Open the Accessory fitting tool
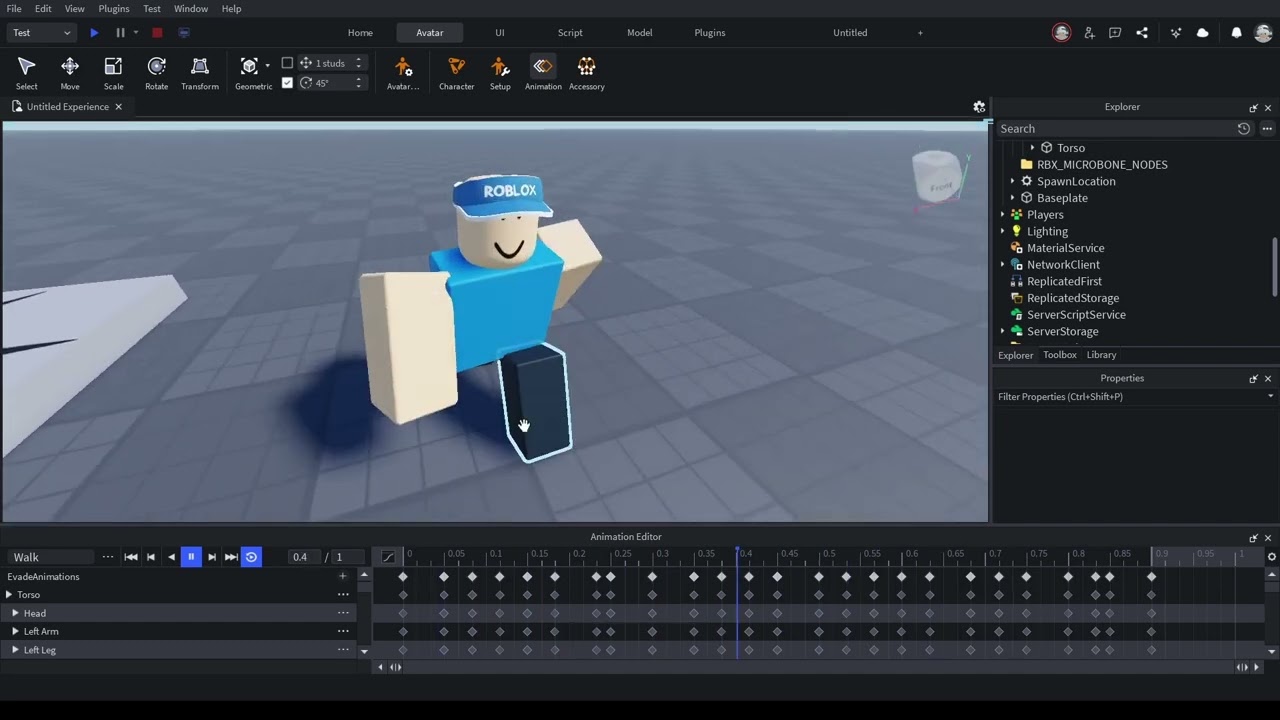Viewport: 1280px width, 720px height. pyautogui.click(x=587, y=73)
